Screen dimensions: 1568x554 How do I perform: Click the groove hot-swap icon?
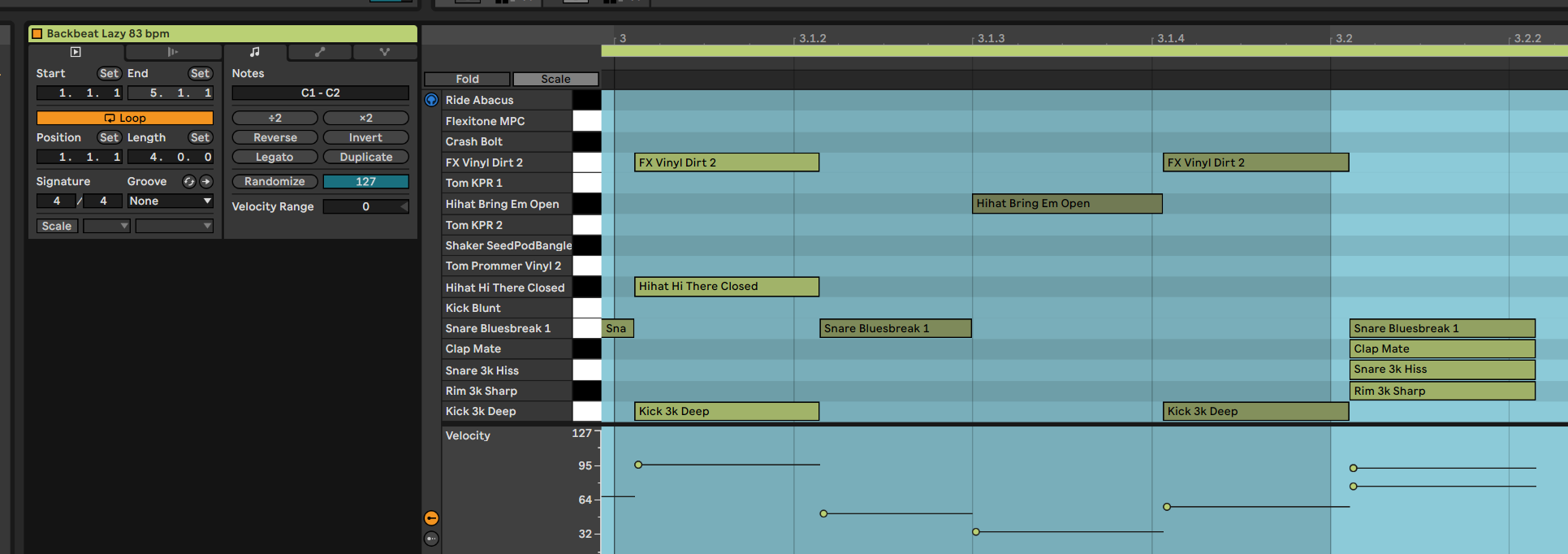[189, 181]
